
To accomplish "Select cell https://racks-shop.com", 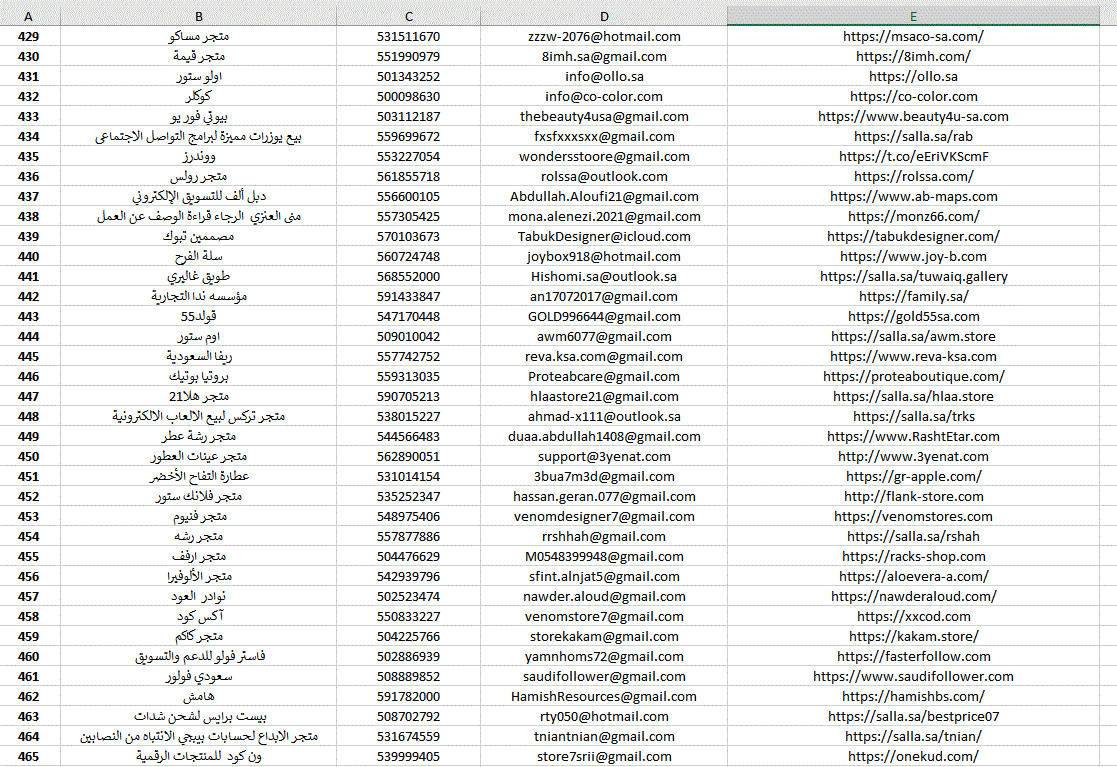I will [913, 555].
